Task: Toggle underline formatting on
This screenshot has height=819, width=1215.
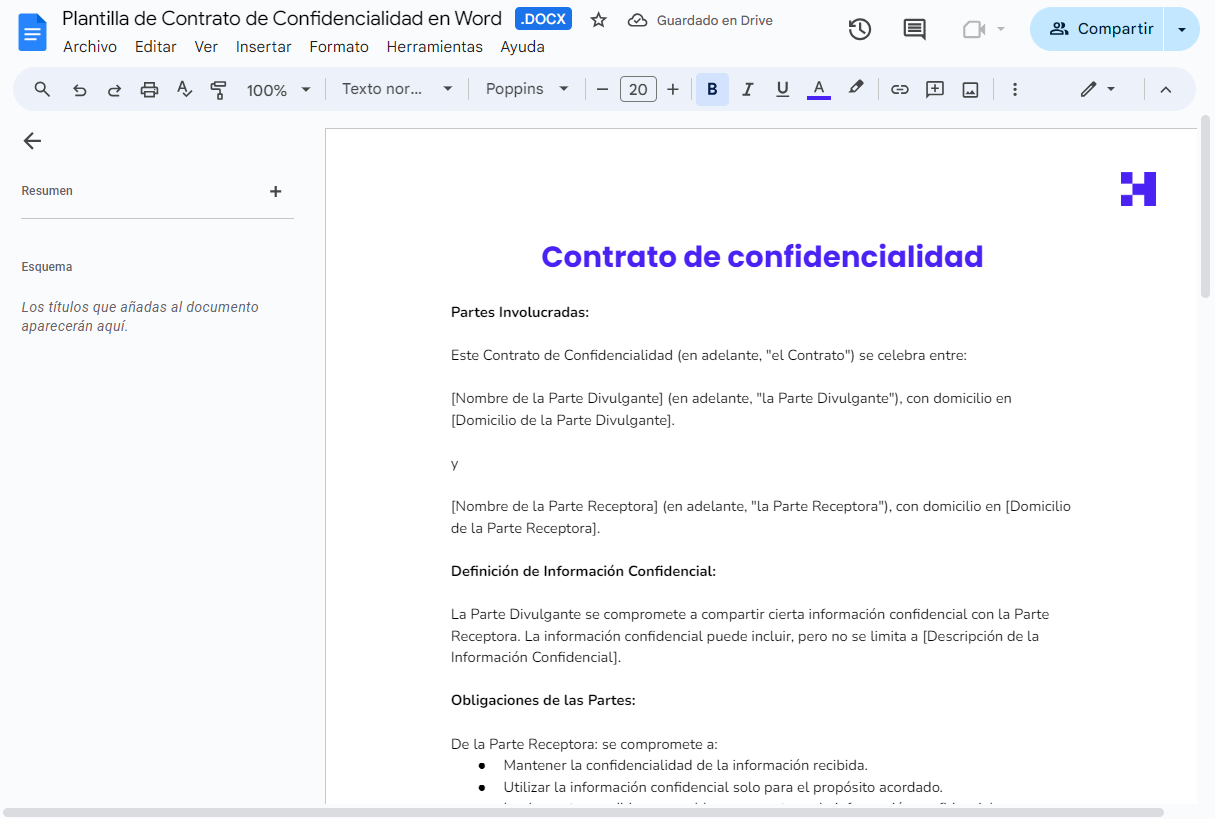Action: click(x=782, y=89)
